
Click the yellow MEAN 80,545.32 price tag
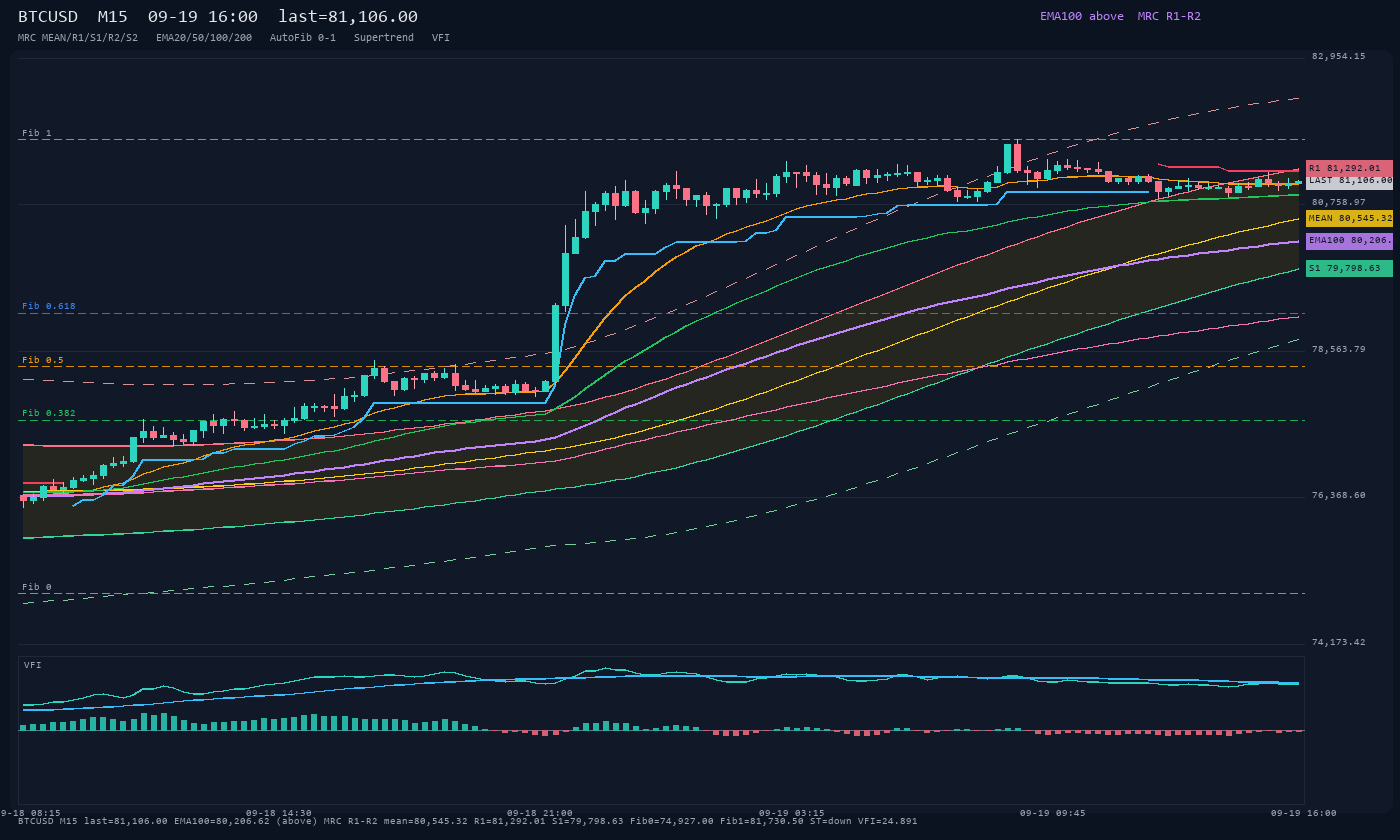1349,218
